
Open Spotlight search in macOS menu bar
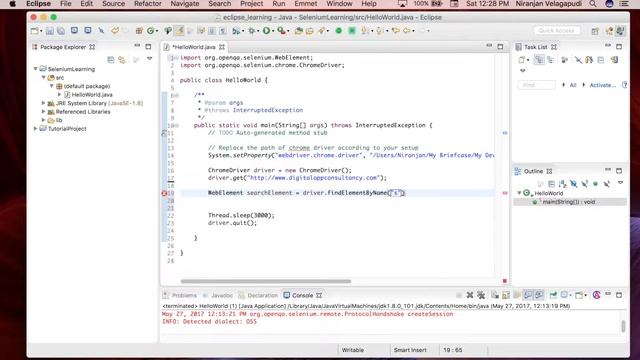click(592, 4)
